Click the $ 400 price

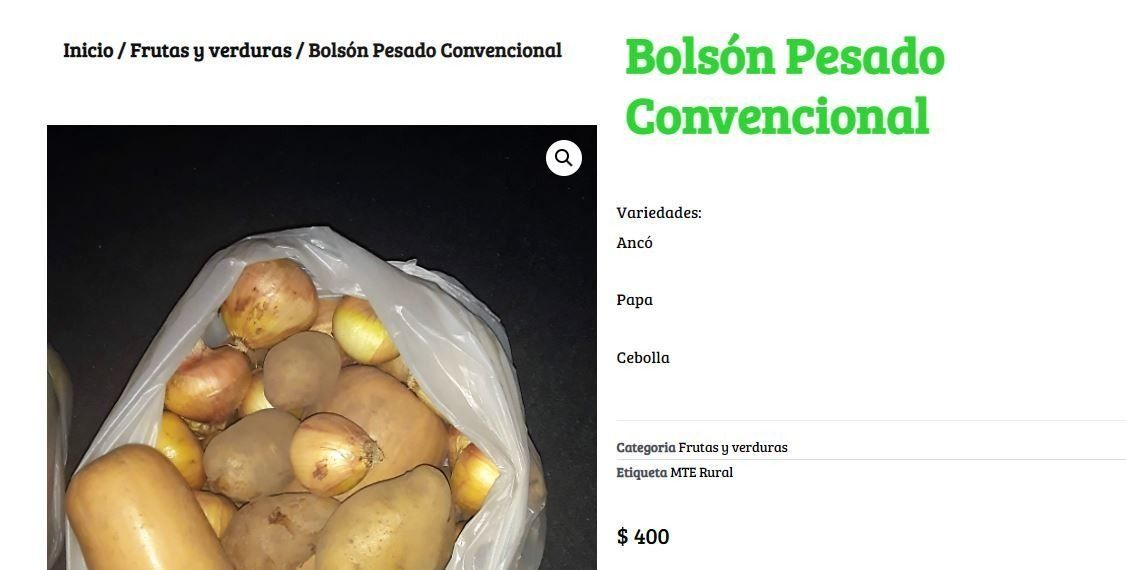coord(643,536)
